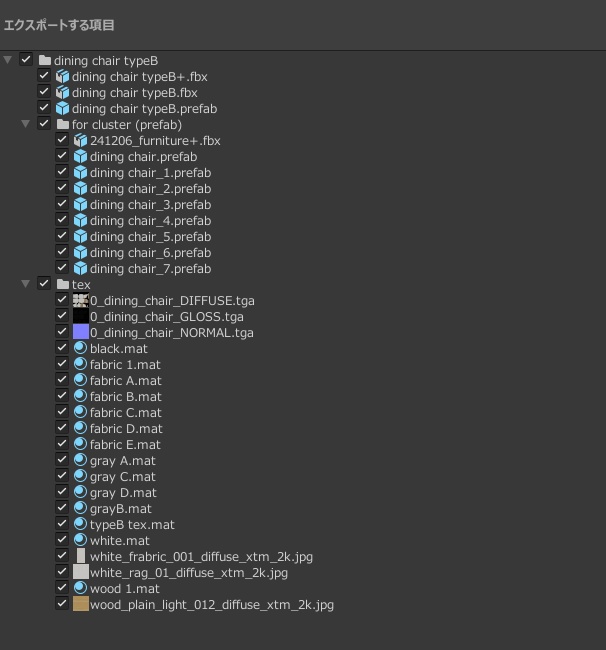Collapse the tex folder tree
The height and width of the screenshot is (650, 606).
point(26,284)
